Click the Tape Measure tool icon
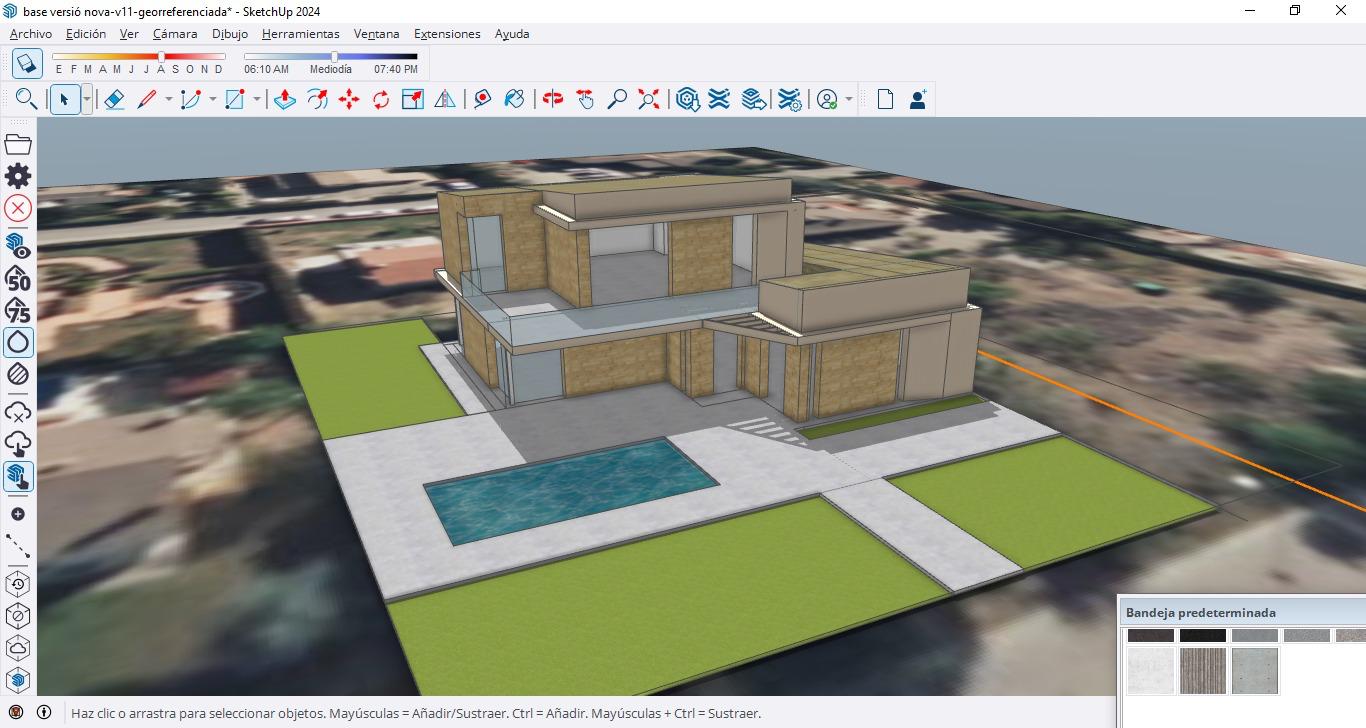Viewport: 1366px width, 728px height. click(x=483, y=99)
